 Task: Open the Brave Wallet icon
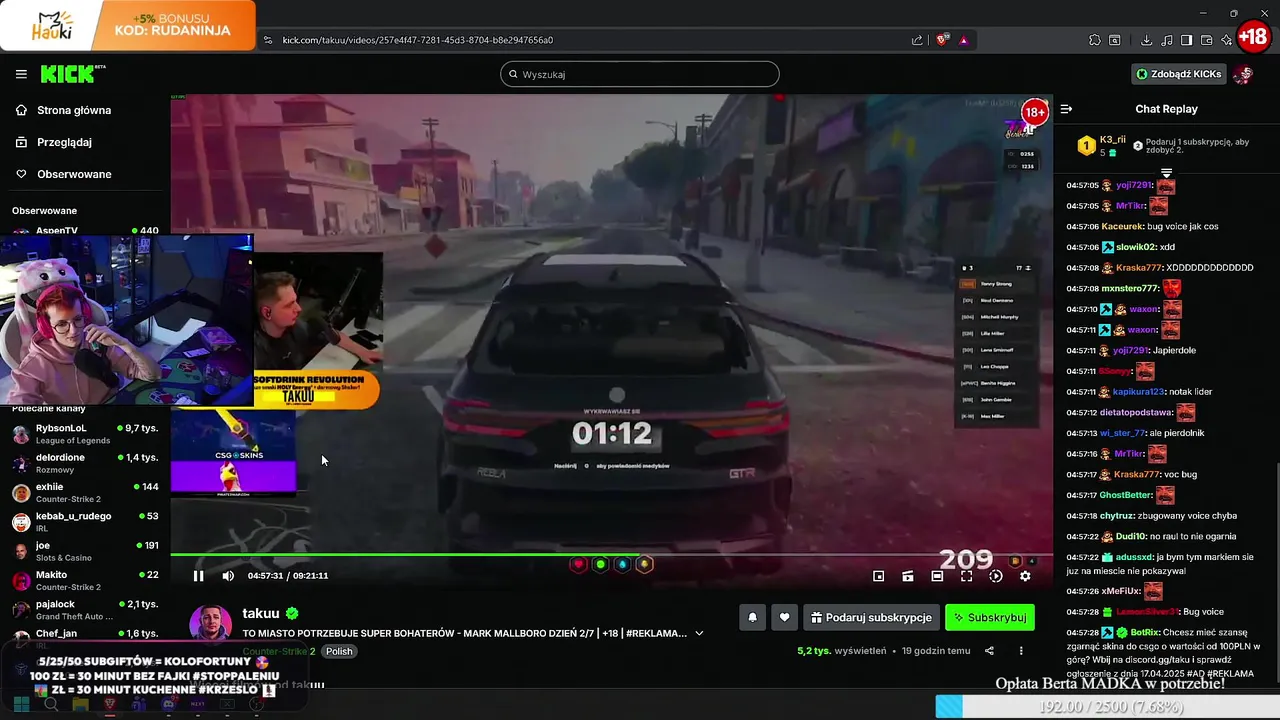tap(1206, 40)
